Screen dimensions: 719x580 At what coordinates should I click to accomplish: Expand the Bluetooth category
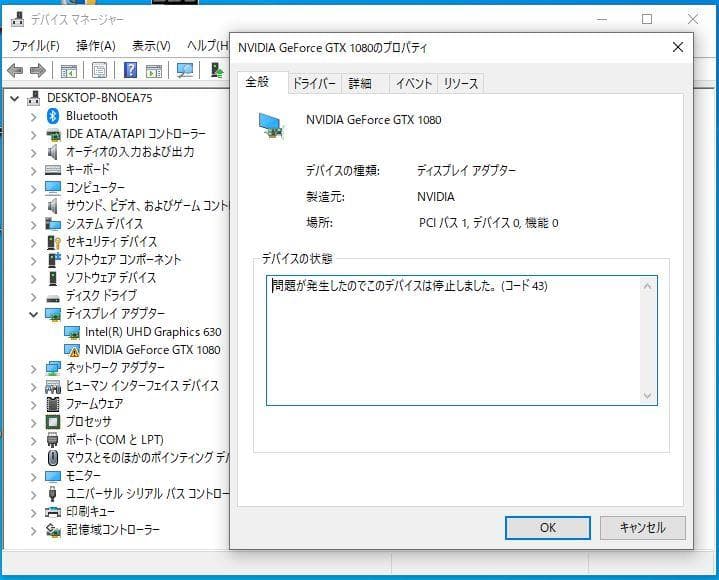pos(33,117)
